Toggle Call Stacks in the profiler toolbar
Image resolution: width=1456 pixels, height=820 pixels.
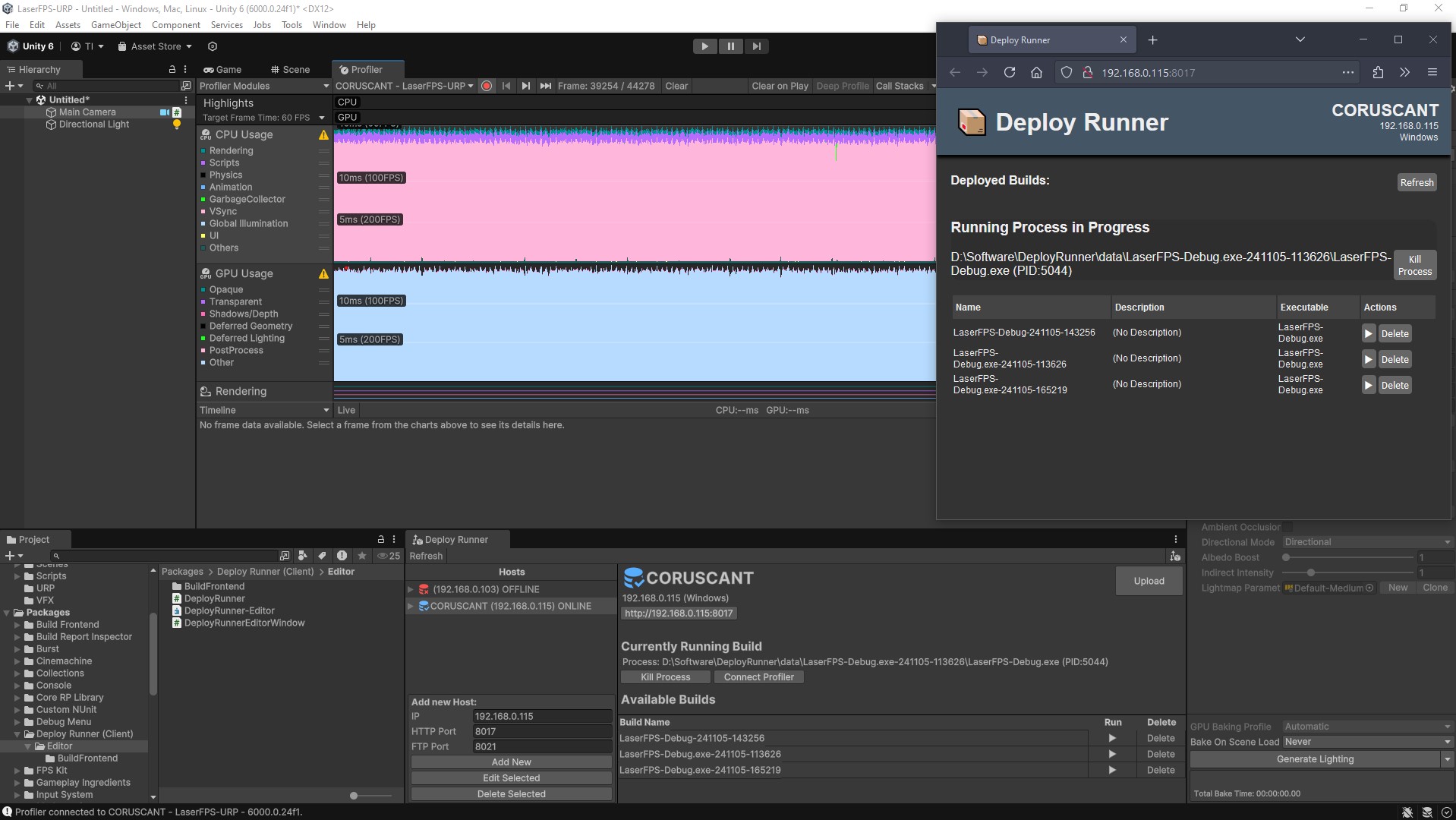(899, 86)
